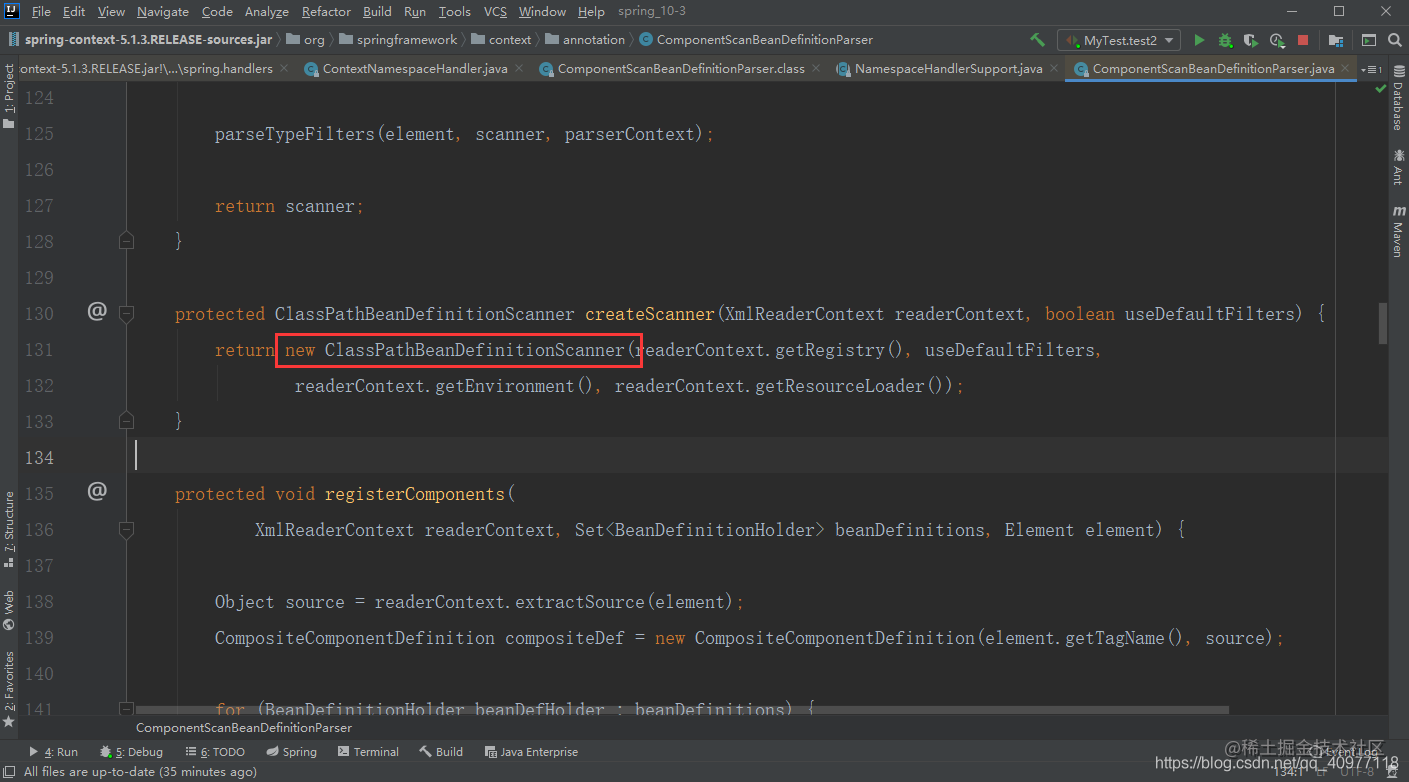The width and height of the screenshot is (1409, 782).
Task: Run with Coverage using the shield icon
Action: pyautogui.click(x=1250, y=40)
